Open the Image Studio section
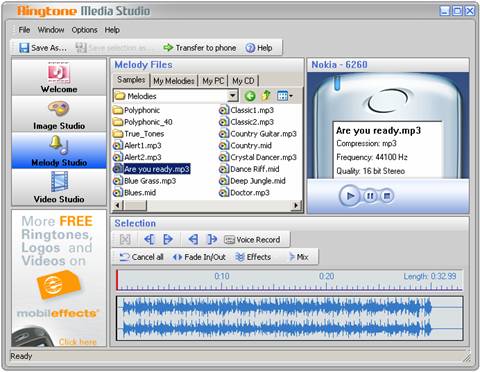Image resolution: width=480 pixels, height=372 pixels. click(x=59, y=114)
